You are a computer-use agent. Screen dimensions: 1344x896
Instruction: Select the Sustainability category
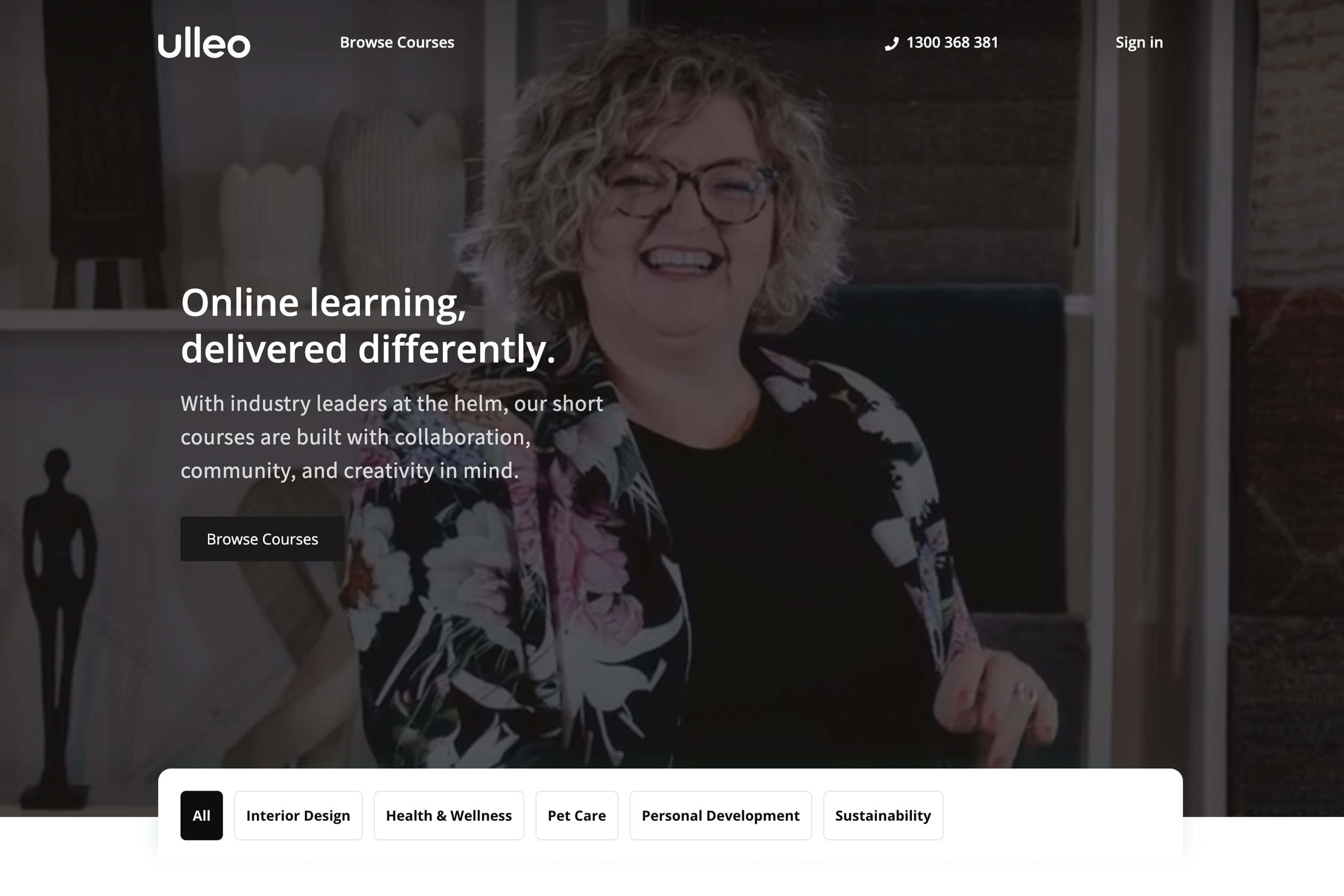(883, 815)
